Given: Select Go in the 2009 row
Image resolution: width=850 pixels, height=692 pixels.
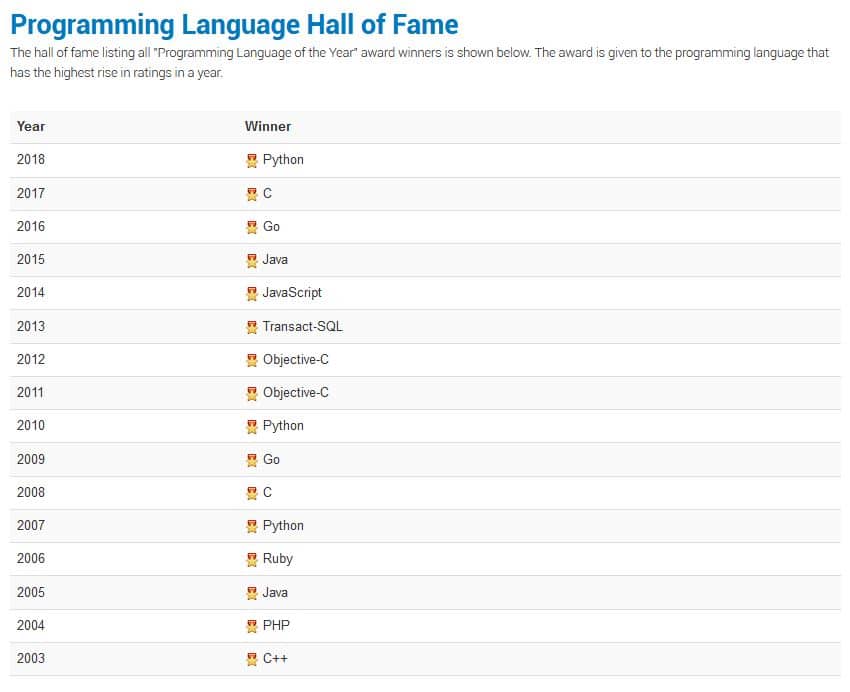Looking at the screenshot, I should [271, 460].
